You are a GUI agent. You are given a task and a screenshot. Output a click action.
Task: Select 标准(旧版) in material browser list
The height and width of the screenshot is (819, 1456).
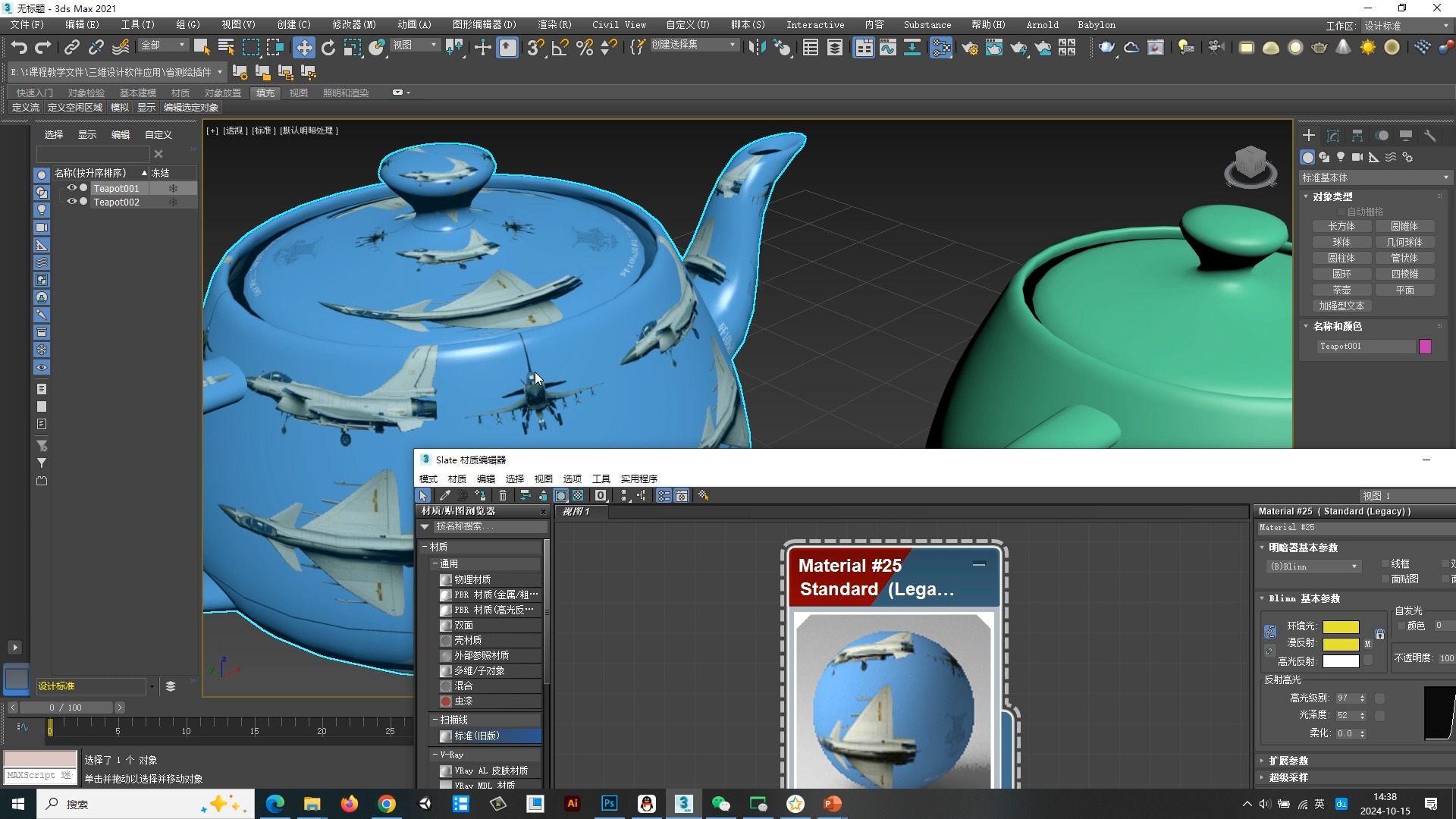477,736
